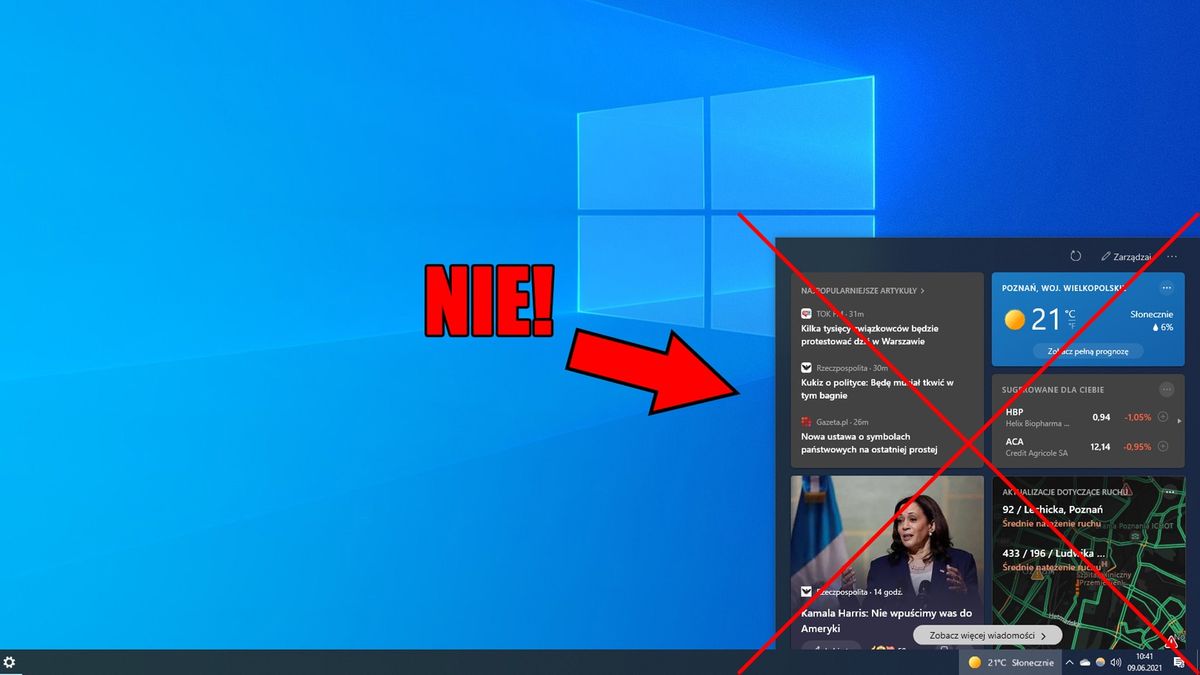
Task: Refresh the news feed panel
Action: point(1075,257)
